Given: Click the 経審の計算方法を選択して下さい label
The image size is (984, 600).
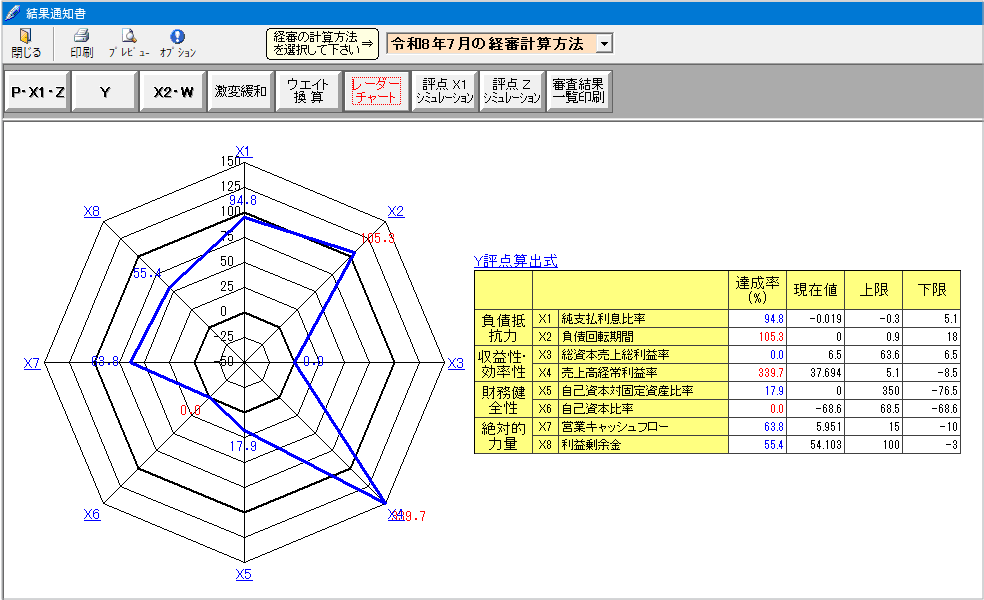Looking at the screenshot, I should (x=323, y=44).
